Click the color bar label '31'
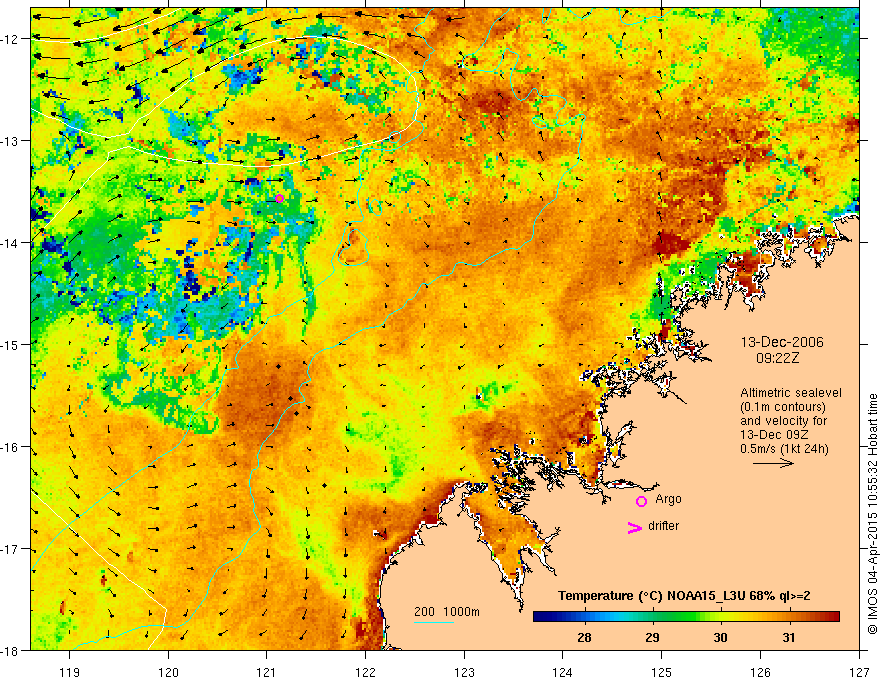Screen dimensions: 880x680 (x=789, y=637)
